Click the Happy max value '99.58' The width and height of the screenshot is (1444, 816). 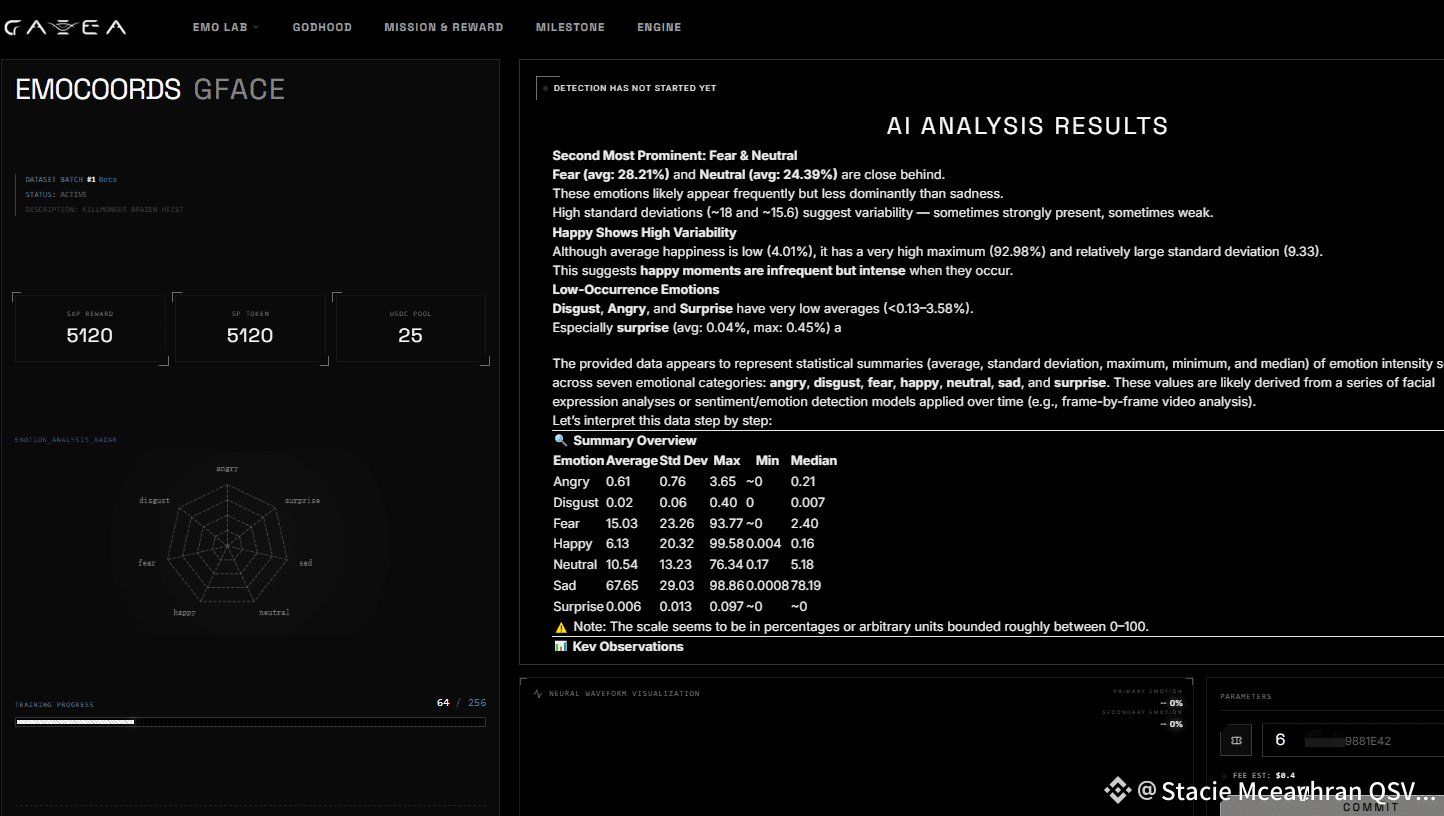point(726,544)
